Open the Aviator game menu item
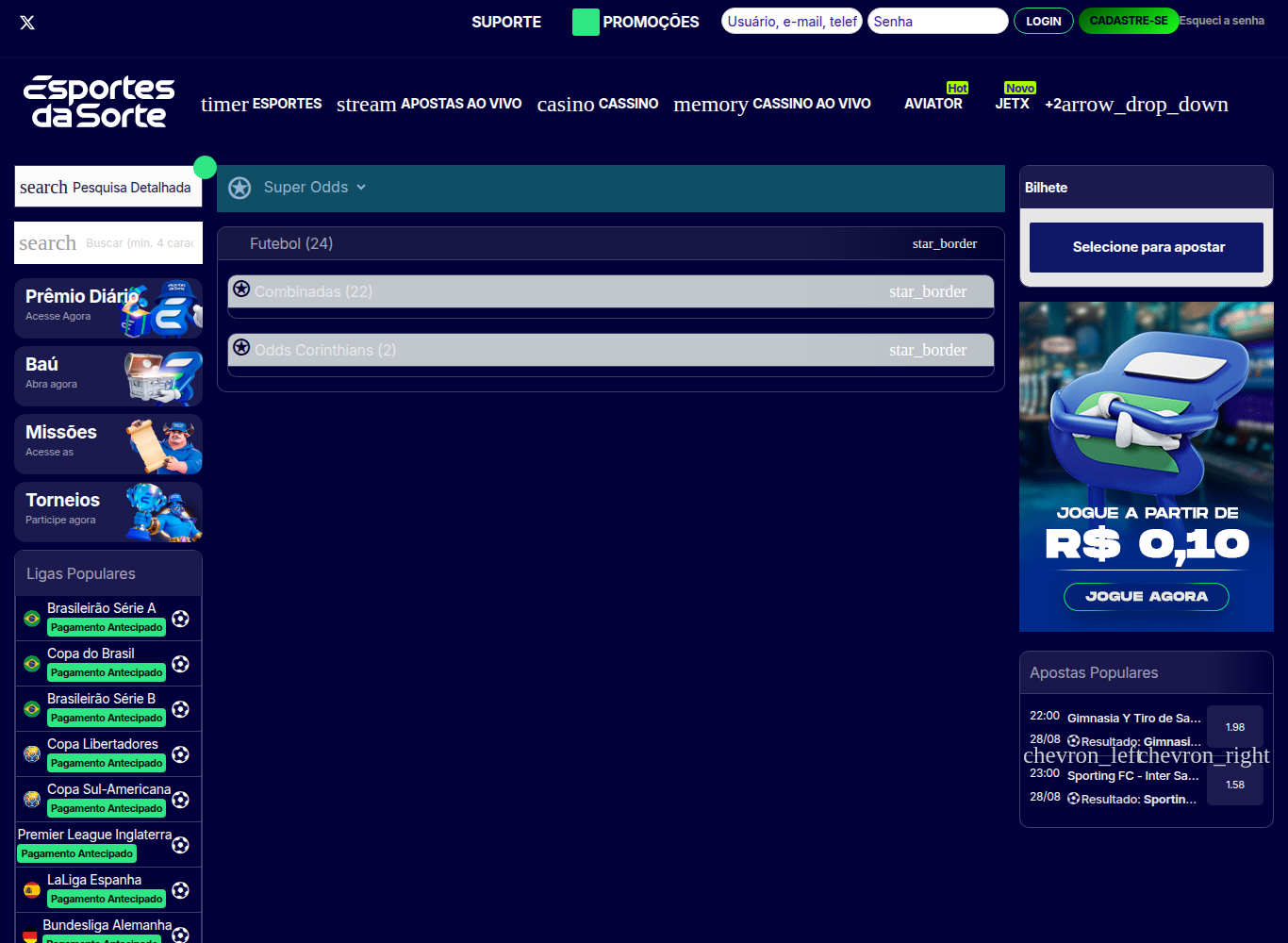Image resolution: width=1288 pixels, height=943 pixels. click(933, 104)
